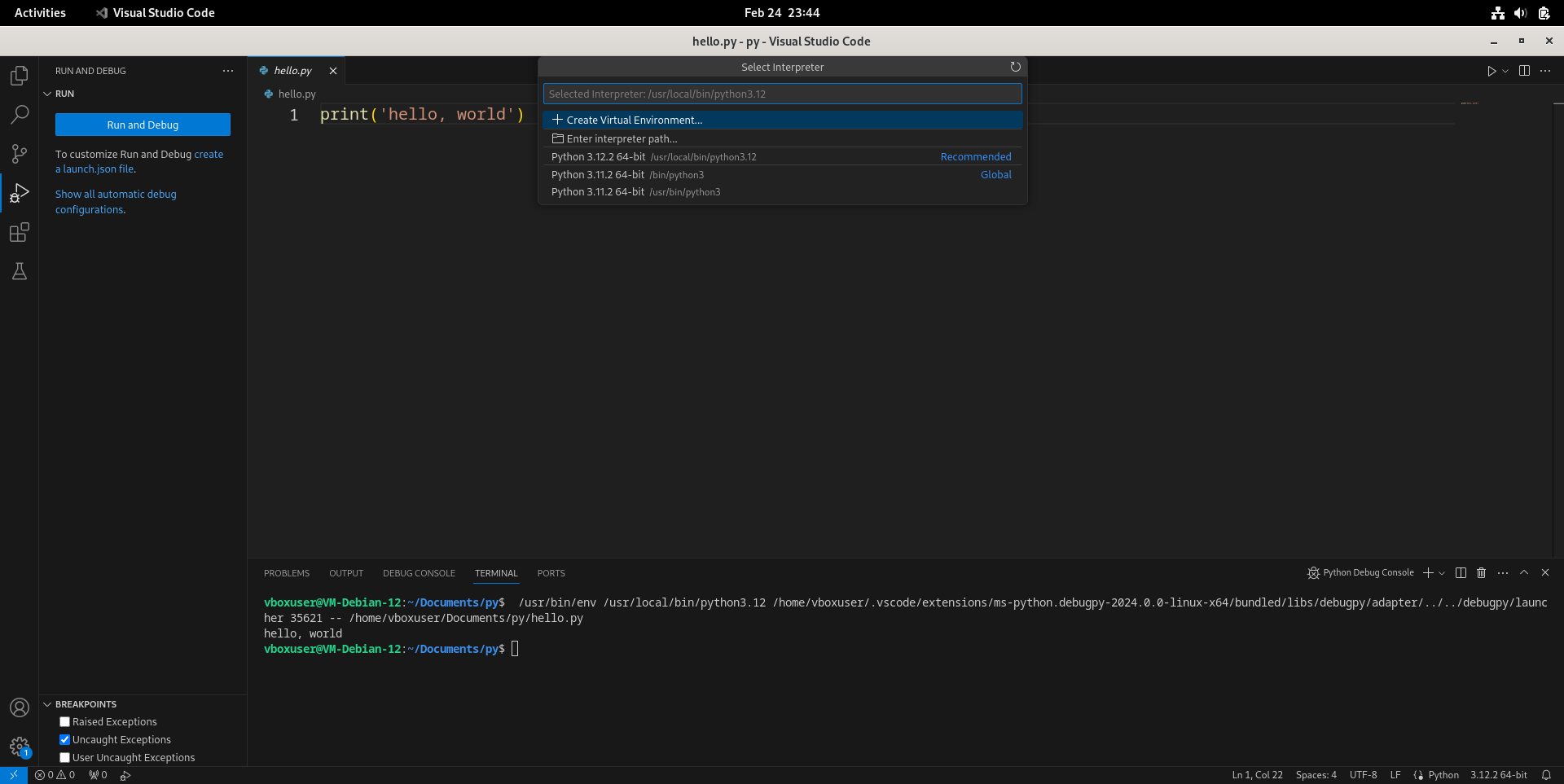
Task: Open GNOME Activities overview
Action: pos(40,13)
